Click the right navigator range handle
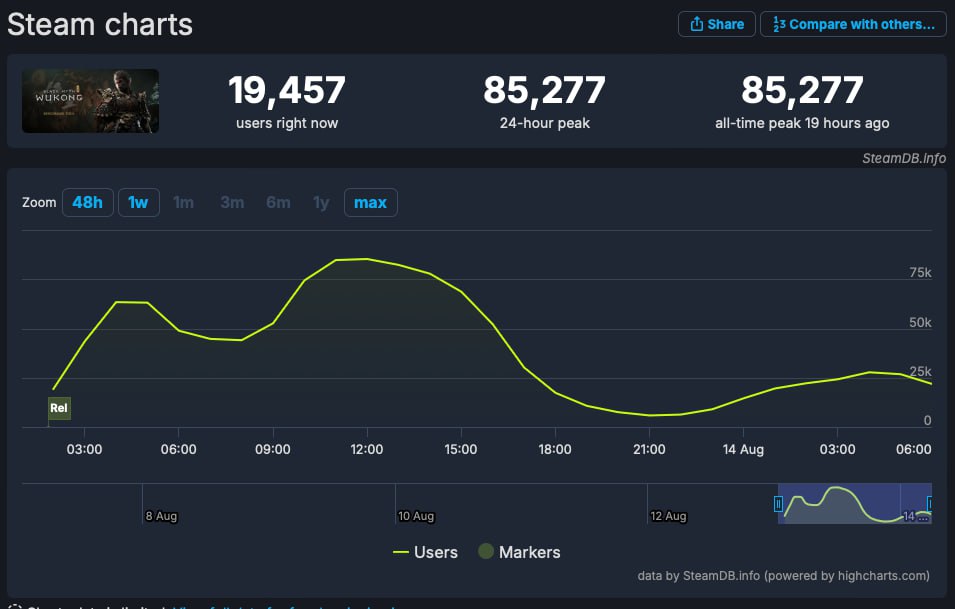955x609 pixels. pyautogui.click(x=930, y=504)
